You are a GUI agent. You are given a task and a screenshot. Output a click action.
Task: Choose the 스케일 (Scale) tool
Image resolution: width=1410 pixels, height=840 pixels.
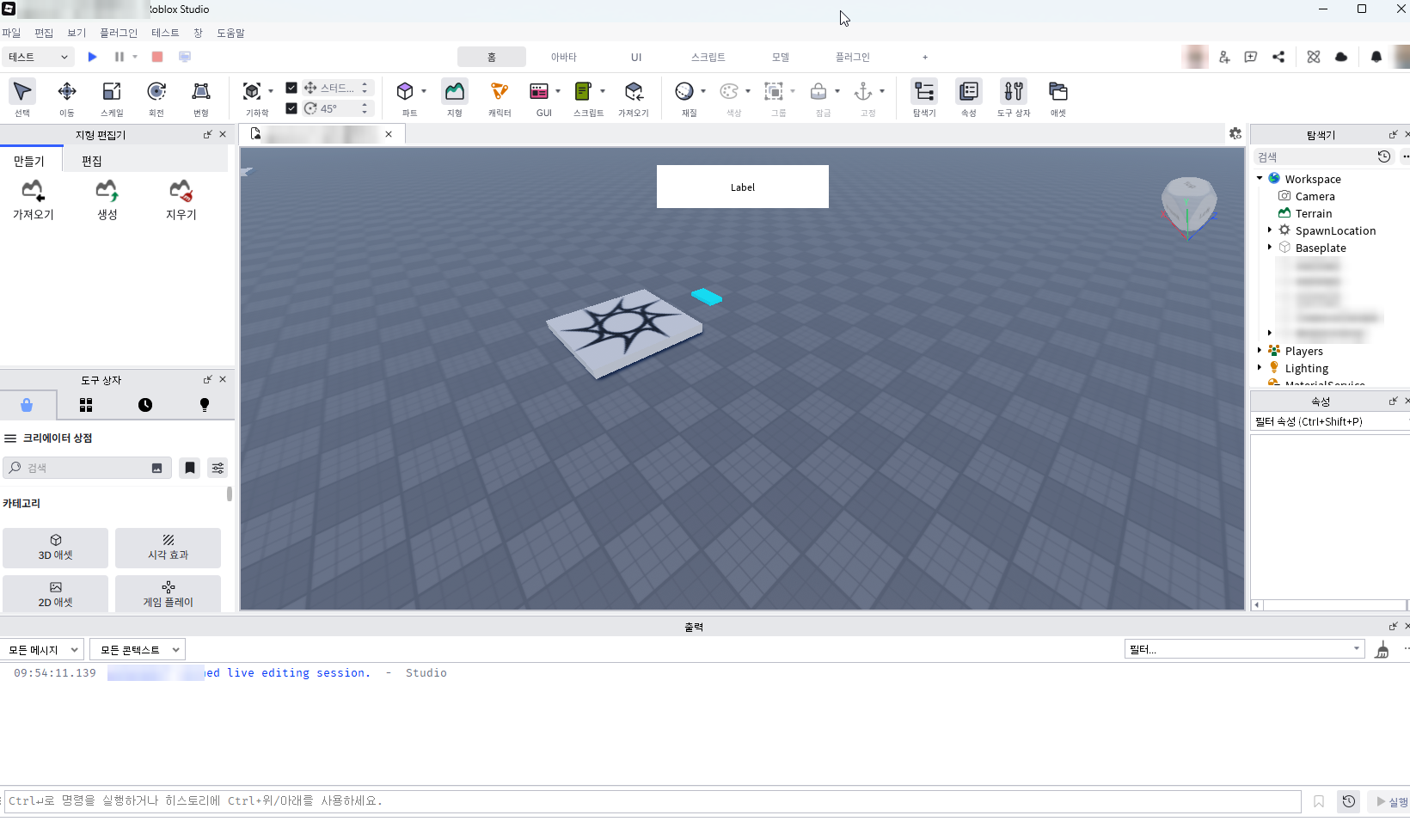112,97
